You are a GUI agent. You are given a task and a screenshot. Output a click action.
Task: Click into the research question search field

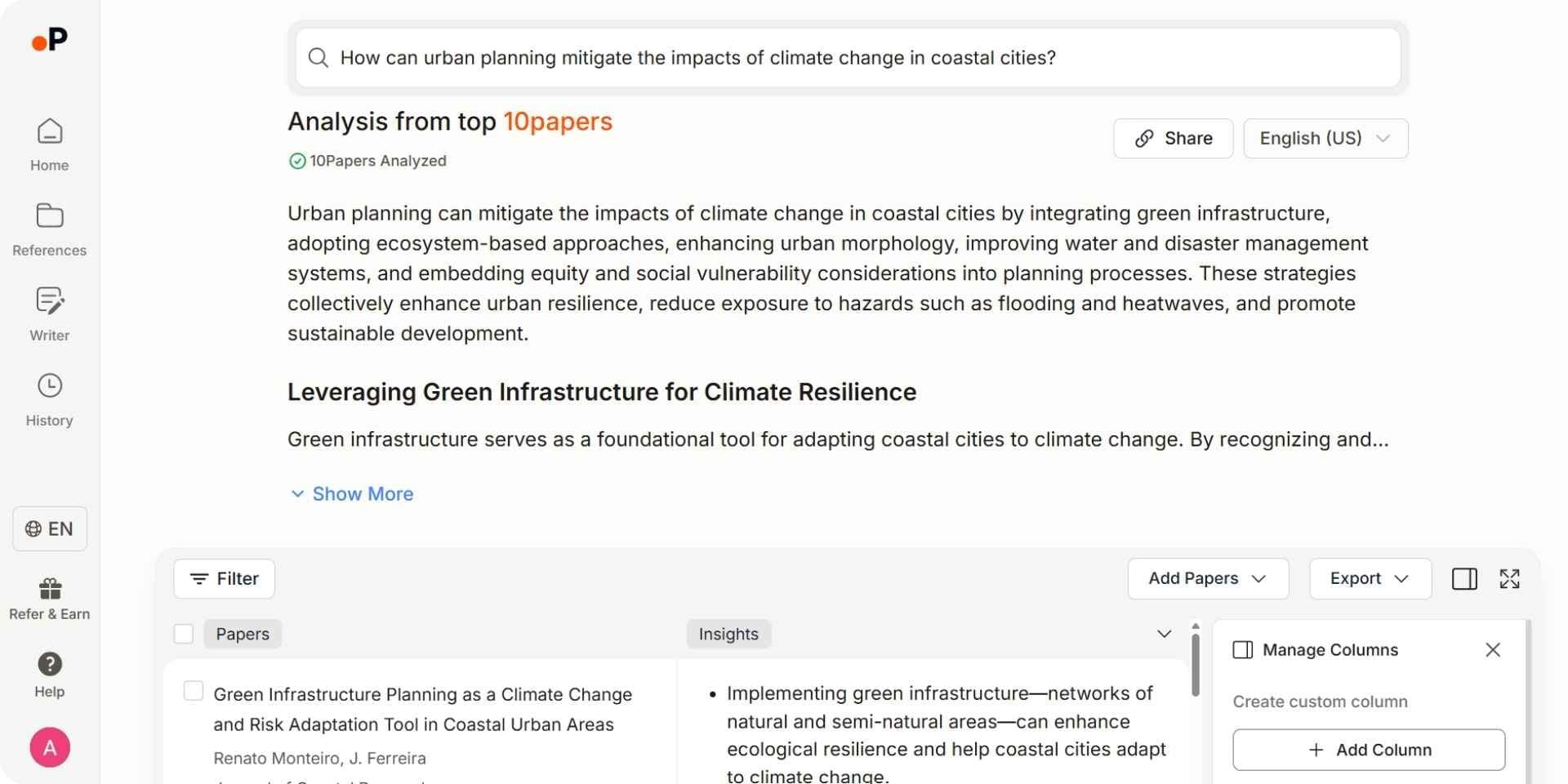click(x=848, y=58)
